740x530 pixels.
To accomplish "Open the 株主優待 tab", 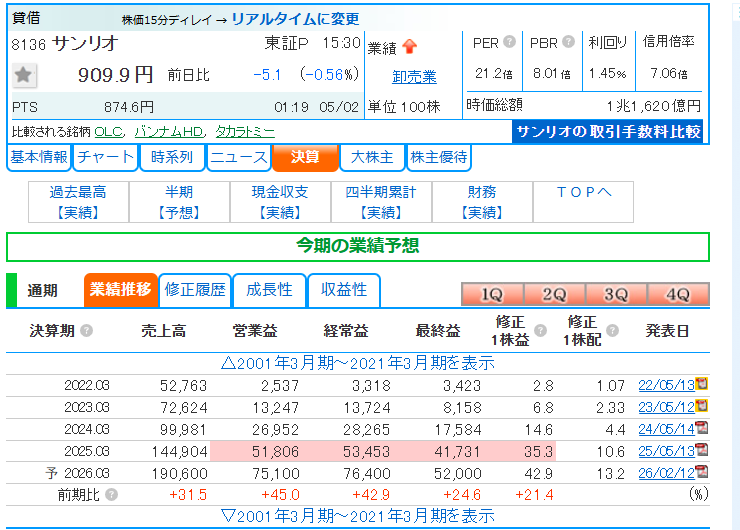I will tap(439, 157).
